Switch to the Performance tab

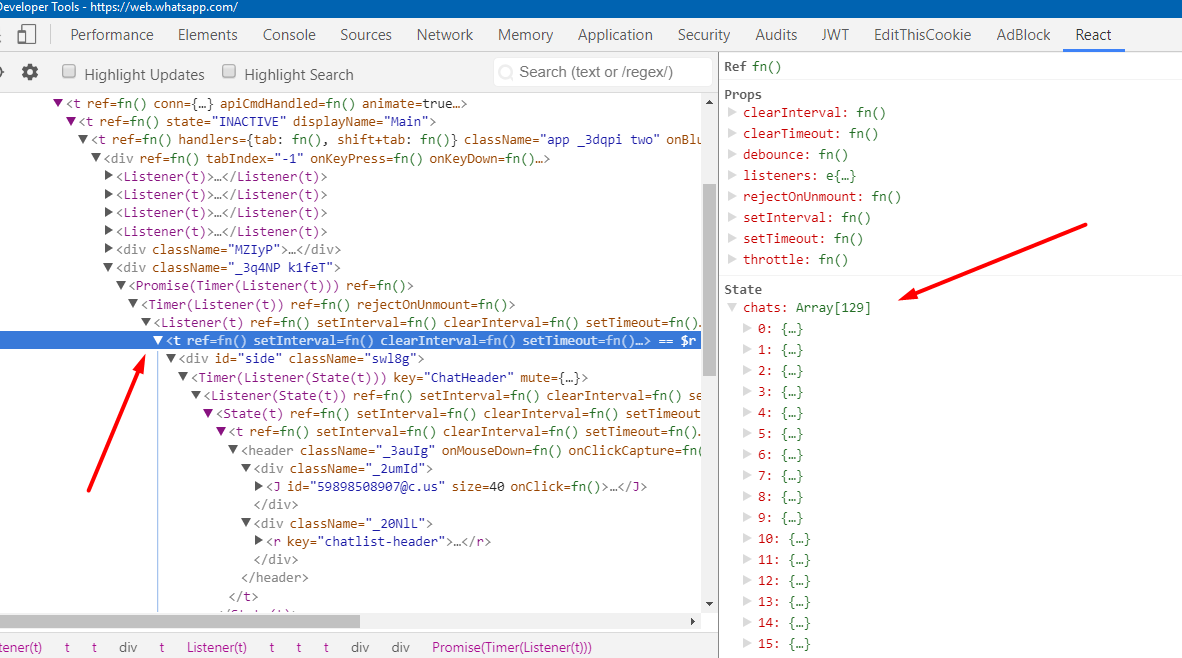[x=112, y=35]
